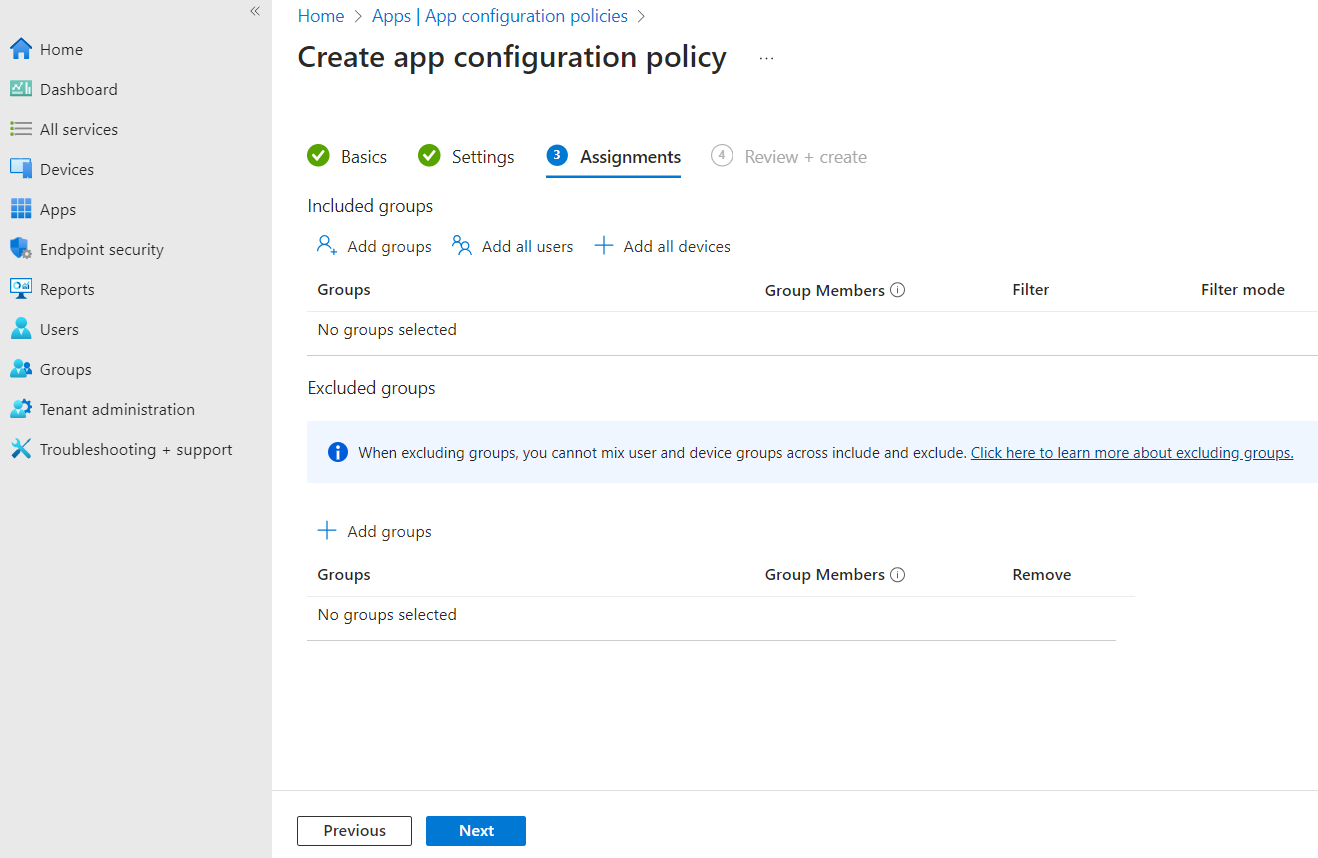The image size is (1318, 858).
Task: Open Tenant administration in the sidebar
Action: click(117, 409)
